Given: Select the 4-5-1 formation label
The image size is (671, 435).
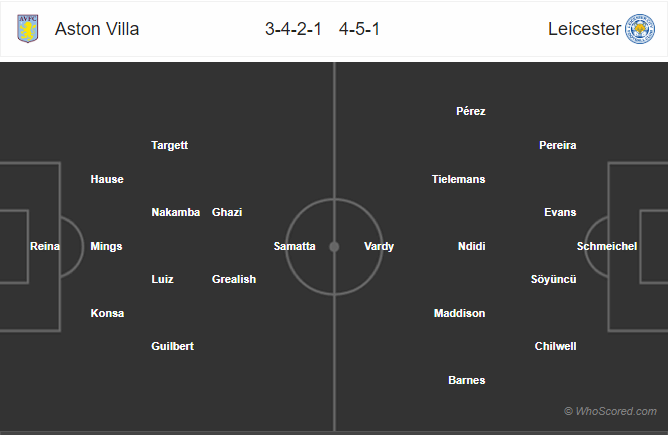Looking at the screenshot, I should (x=359, y=29).
